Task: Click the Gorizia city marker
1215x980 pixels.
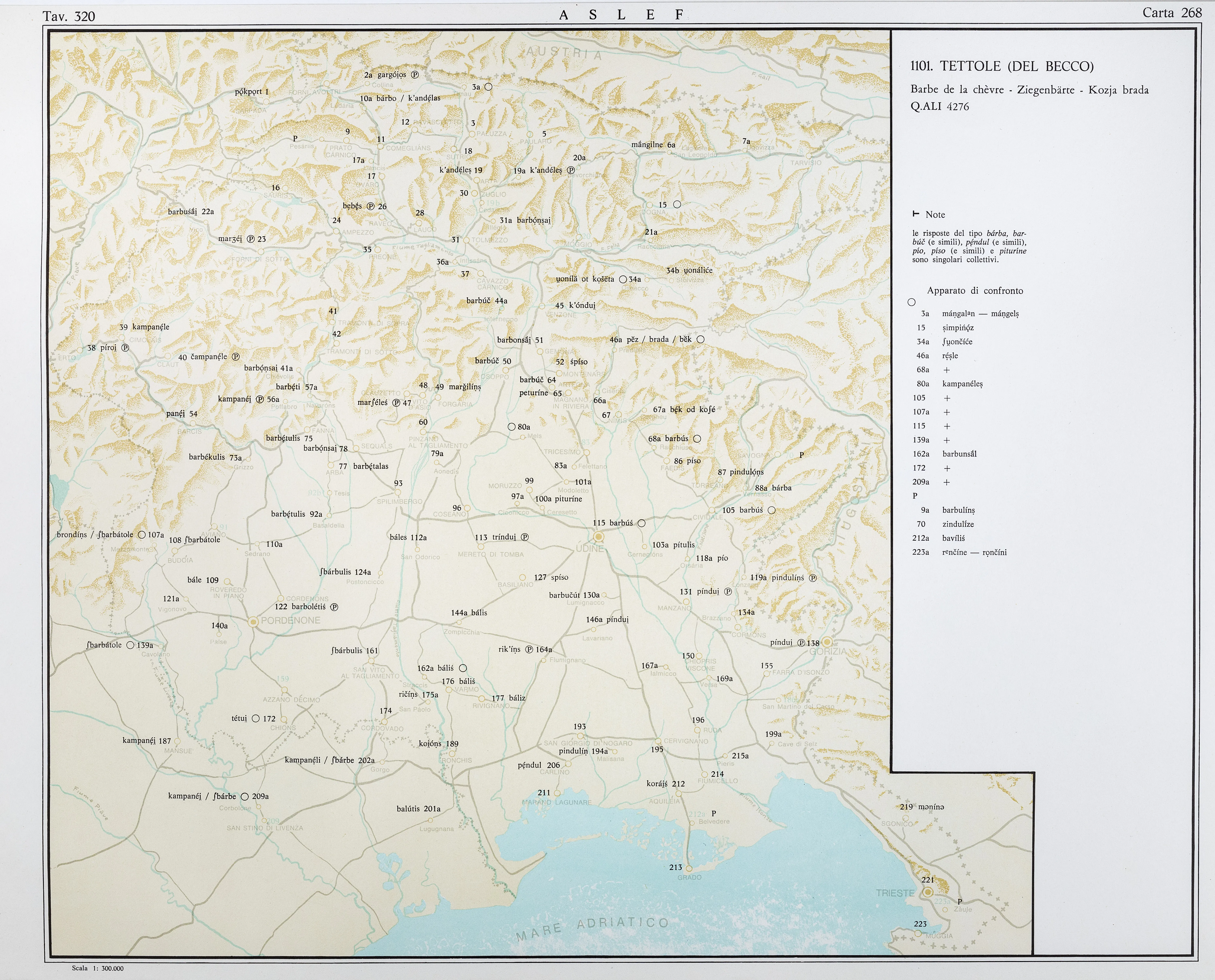Action: (827, 642)
